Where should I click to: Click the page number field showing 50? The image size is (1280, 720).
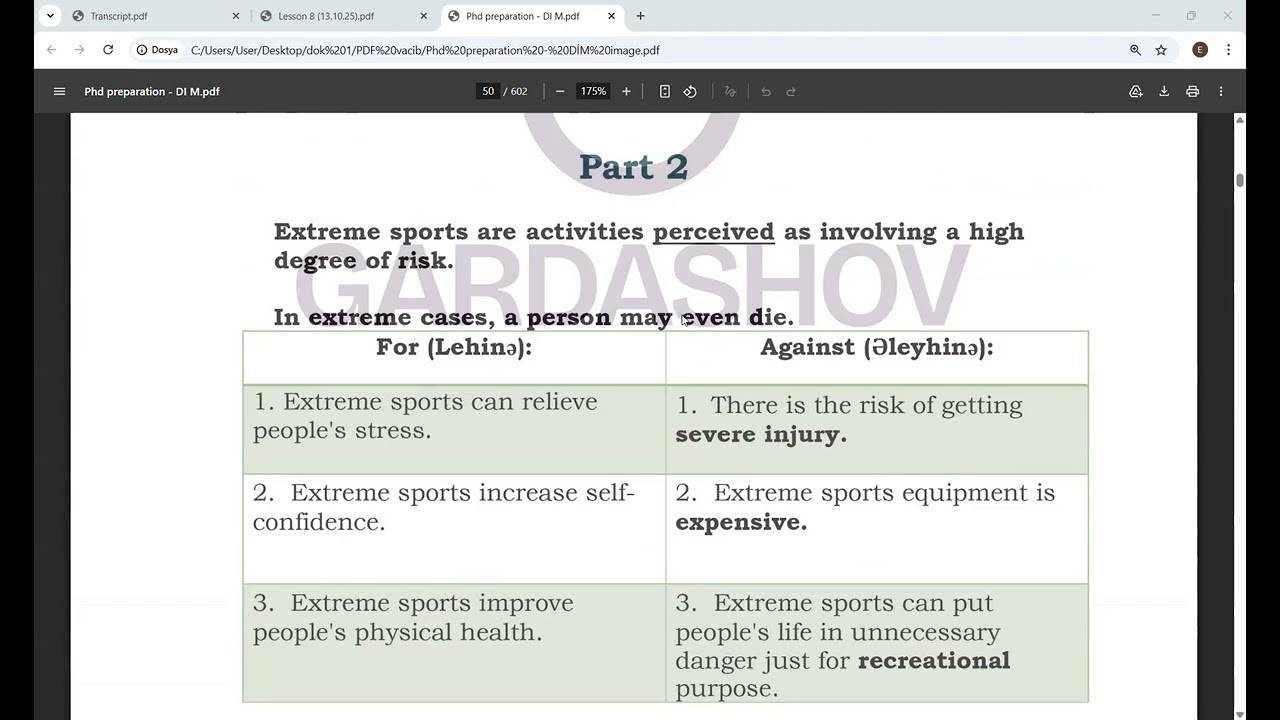(x=488, y=91)
